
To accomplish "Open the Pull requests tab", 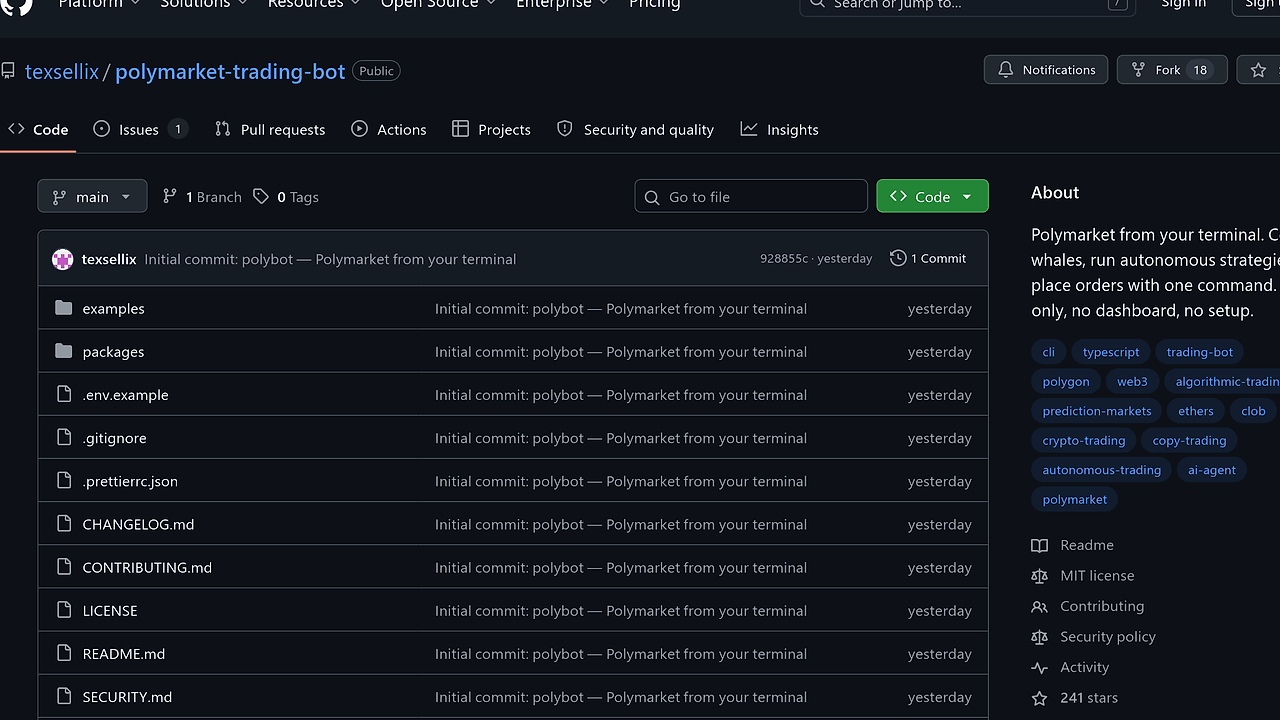I will [x=270, y=129].
